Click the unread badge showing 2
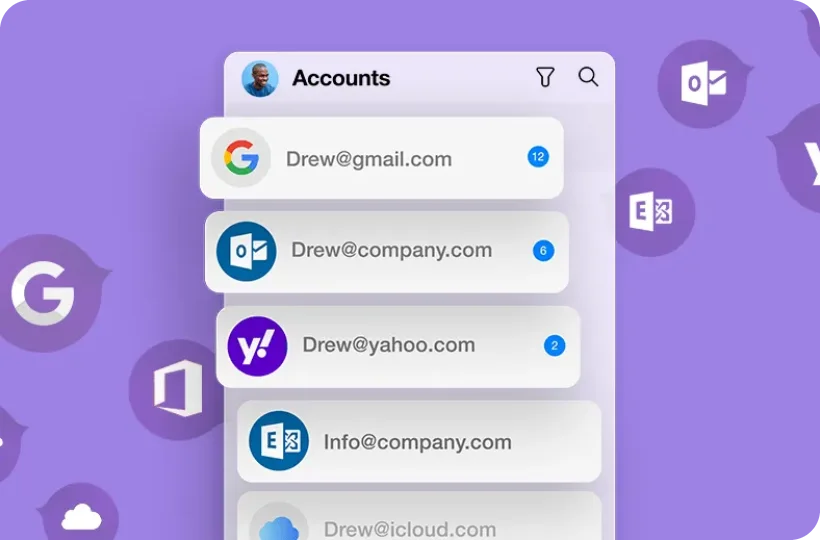The width and height of the screenshot is (820, 540). tap(554, 346)
